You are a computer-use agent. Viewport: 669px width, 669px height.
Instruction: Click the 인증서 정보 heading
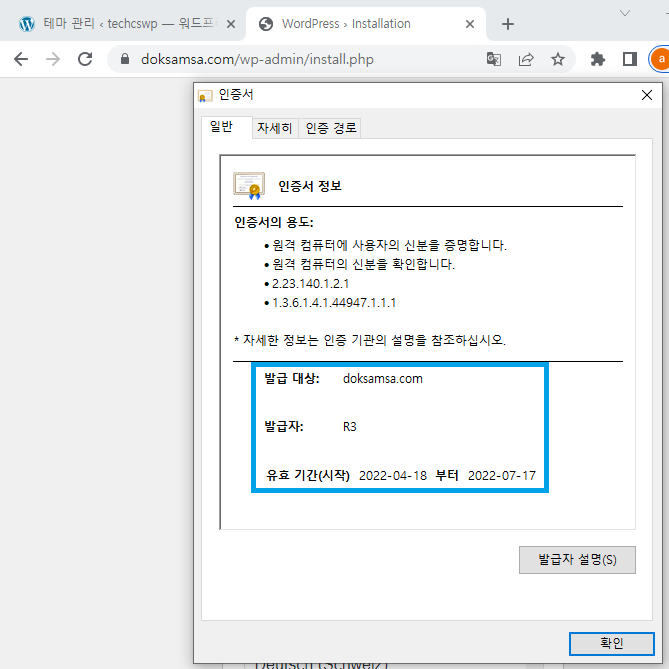click(x=310, y=186)
